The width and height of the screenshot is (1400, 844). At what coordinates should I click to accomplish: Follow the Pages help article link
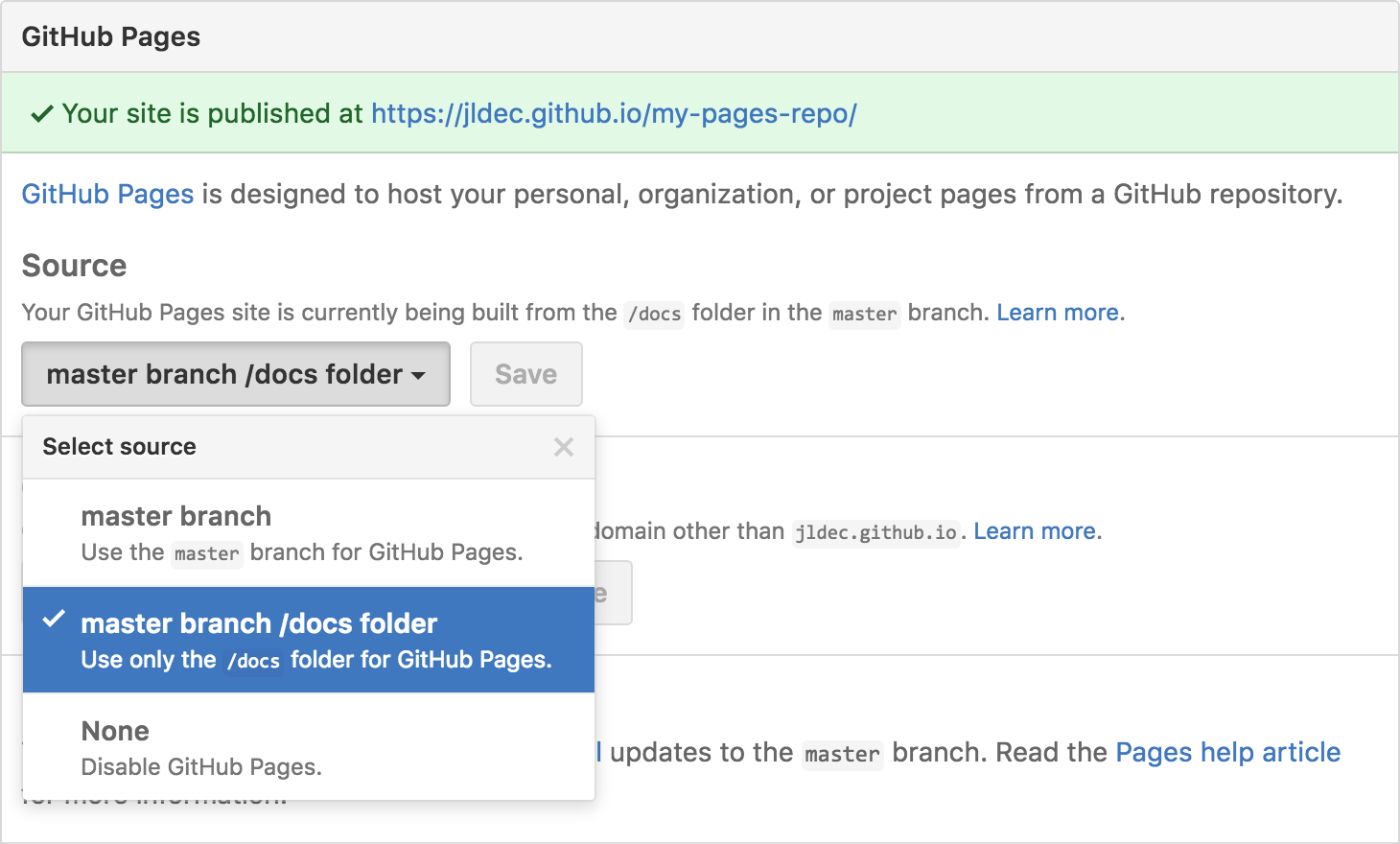point(1227,752)
